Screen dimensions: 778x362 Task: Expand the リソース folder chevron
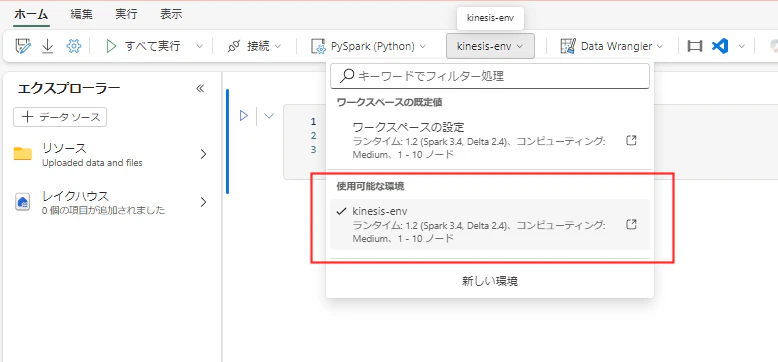[x=203, y=154]
